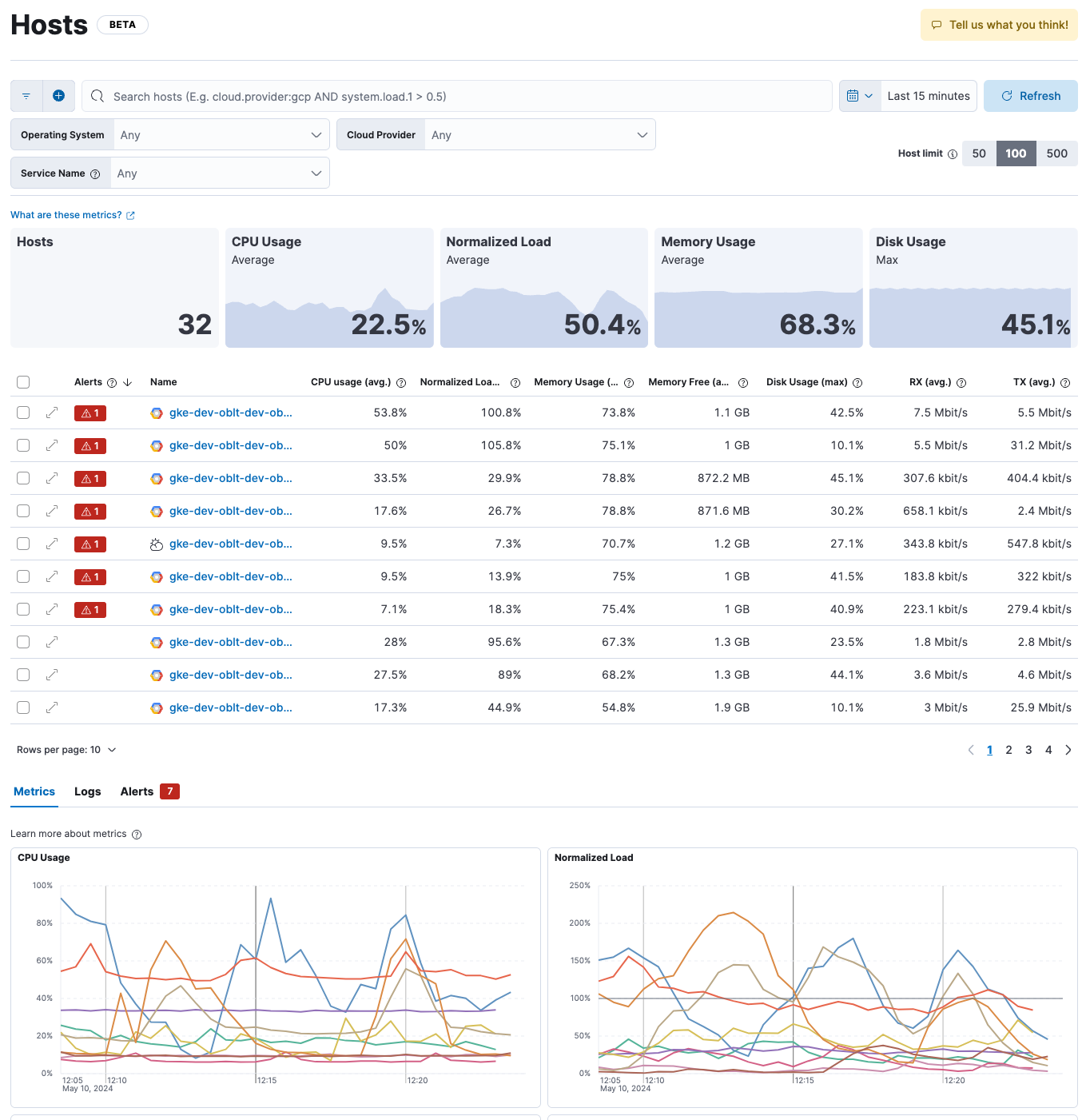Click the filter options icon
1090x1120 pixels.
26,96
